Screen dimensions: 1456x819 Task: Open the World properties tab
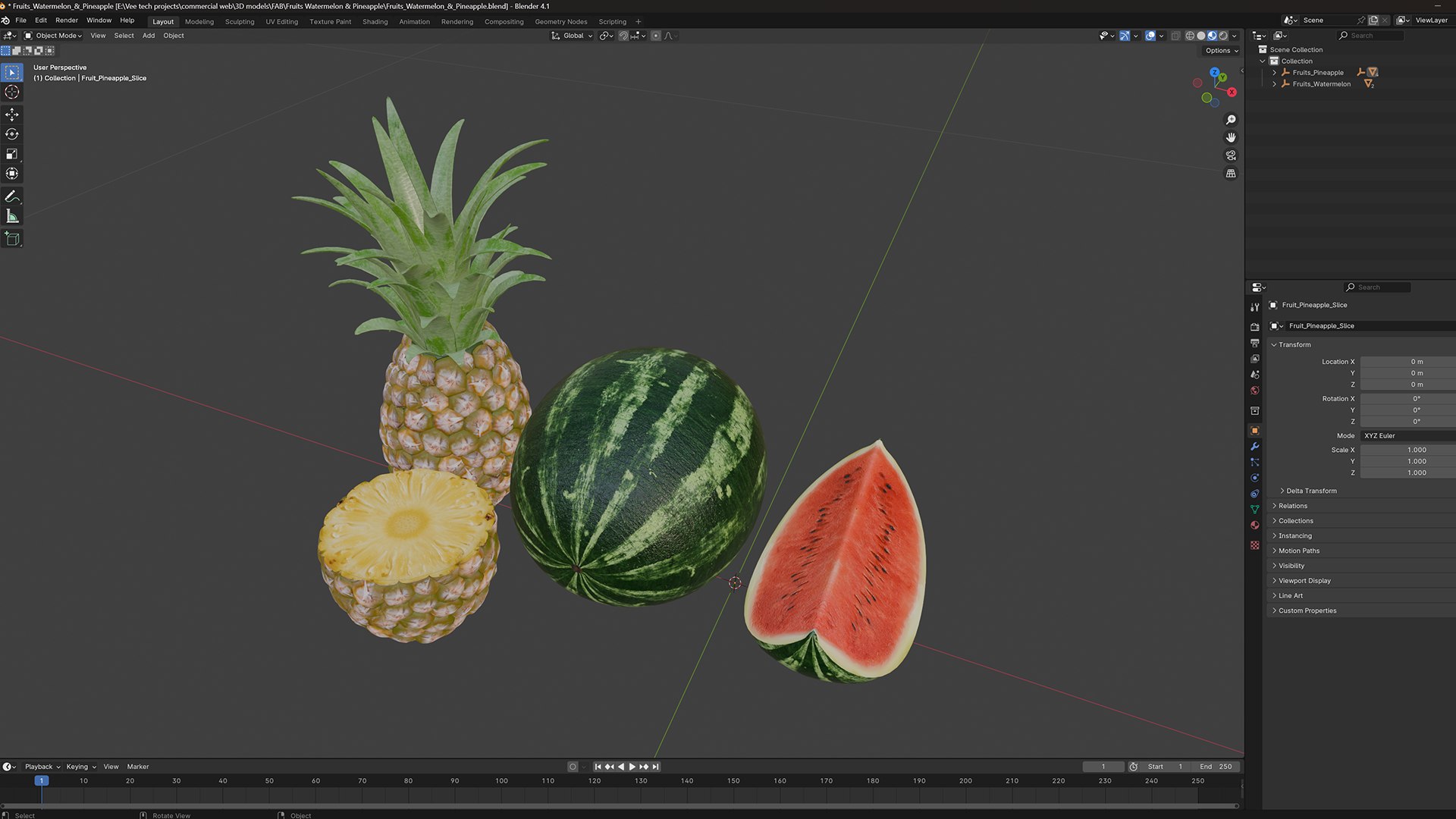[x=1255, y=391]
